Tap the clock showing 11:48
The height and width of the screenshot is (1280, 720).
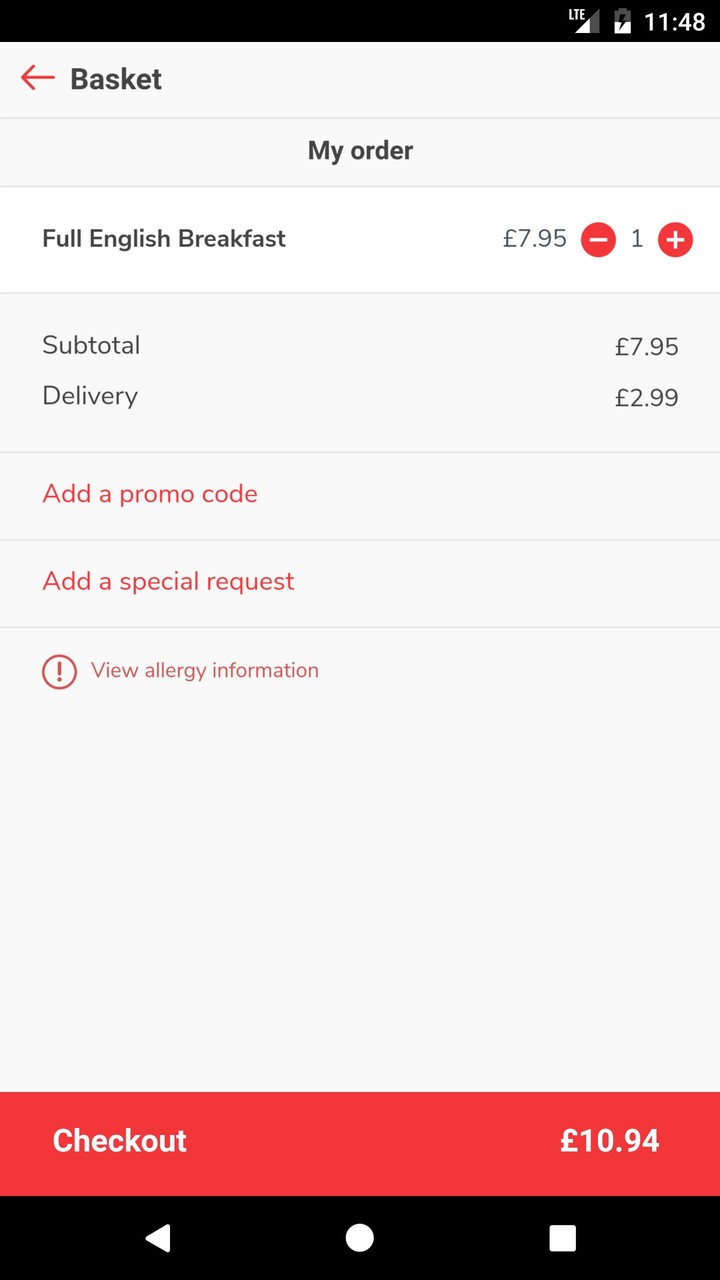coord(674,21)
